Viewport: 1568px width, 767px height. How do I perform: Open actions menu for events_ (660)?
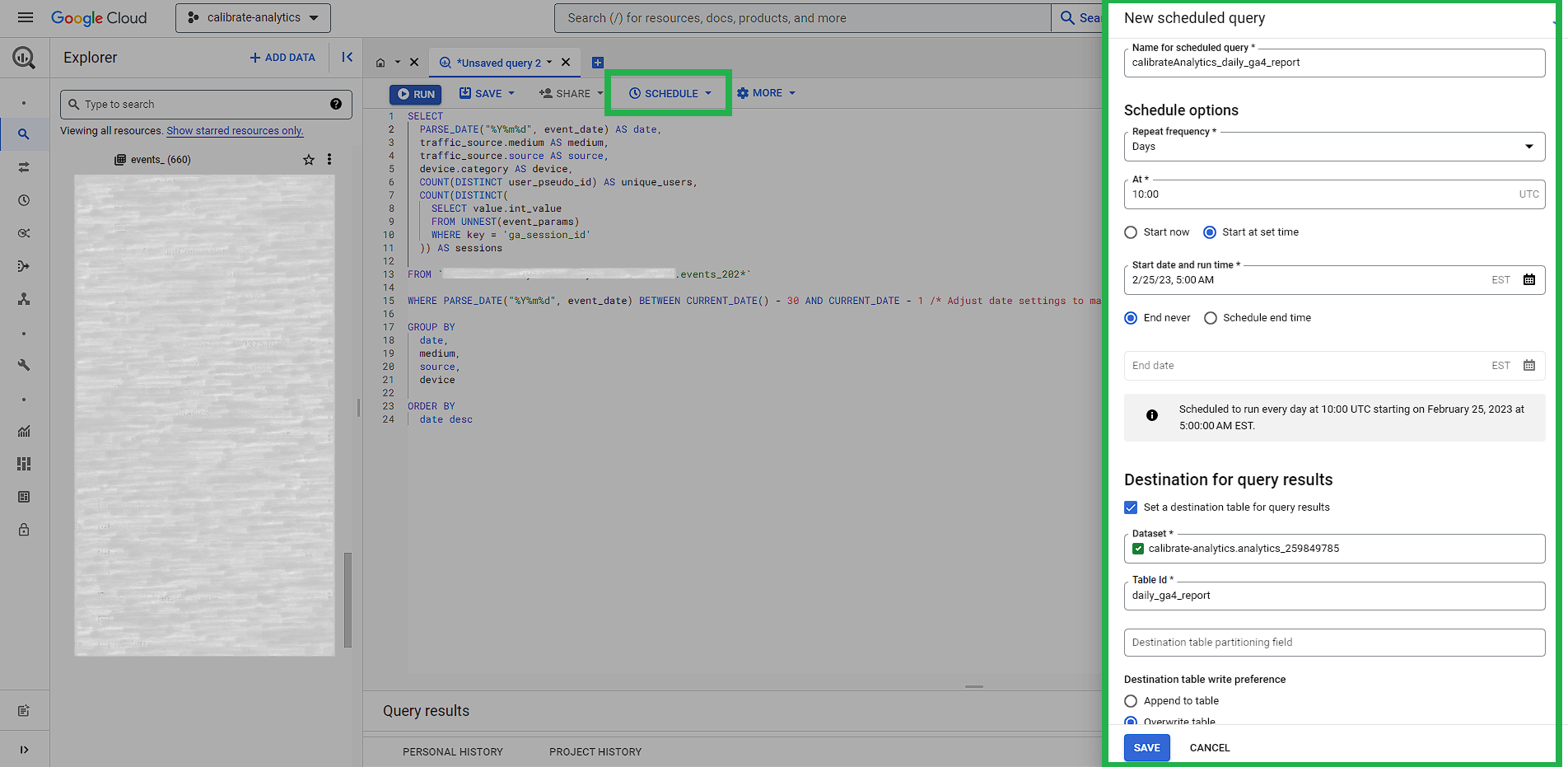pos(329,159)
